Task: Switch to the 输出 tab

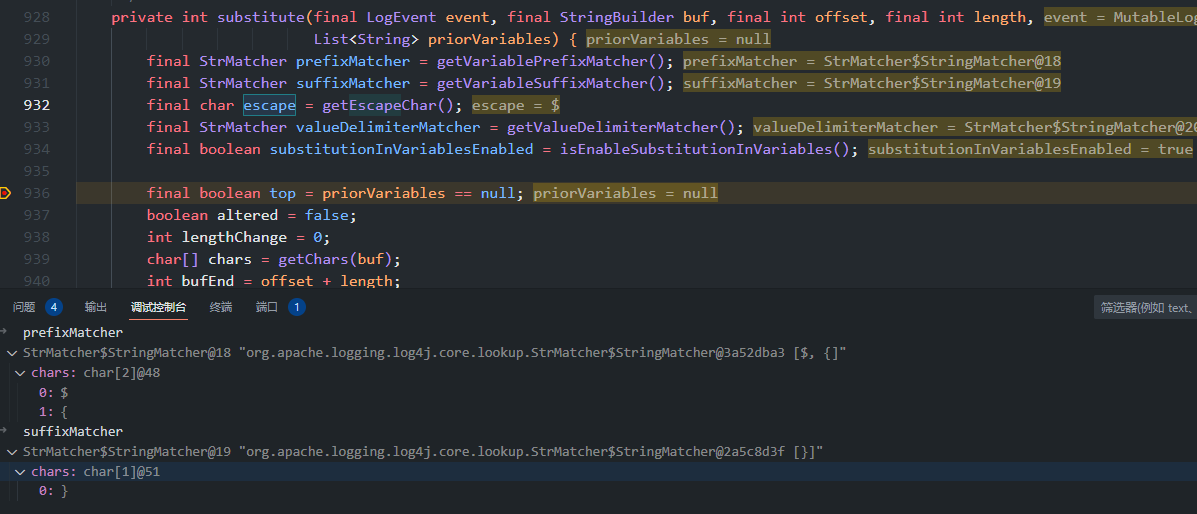Action: [96, 307]
